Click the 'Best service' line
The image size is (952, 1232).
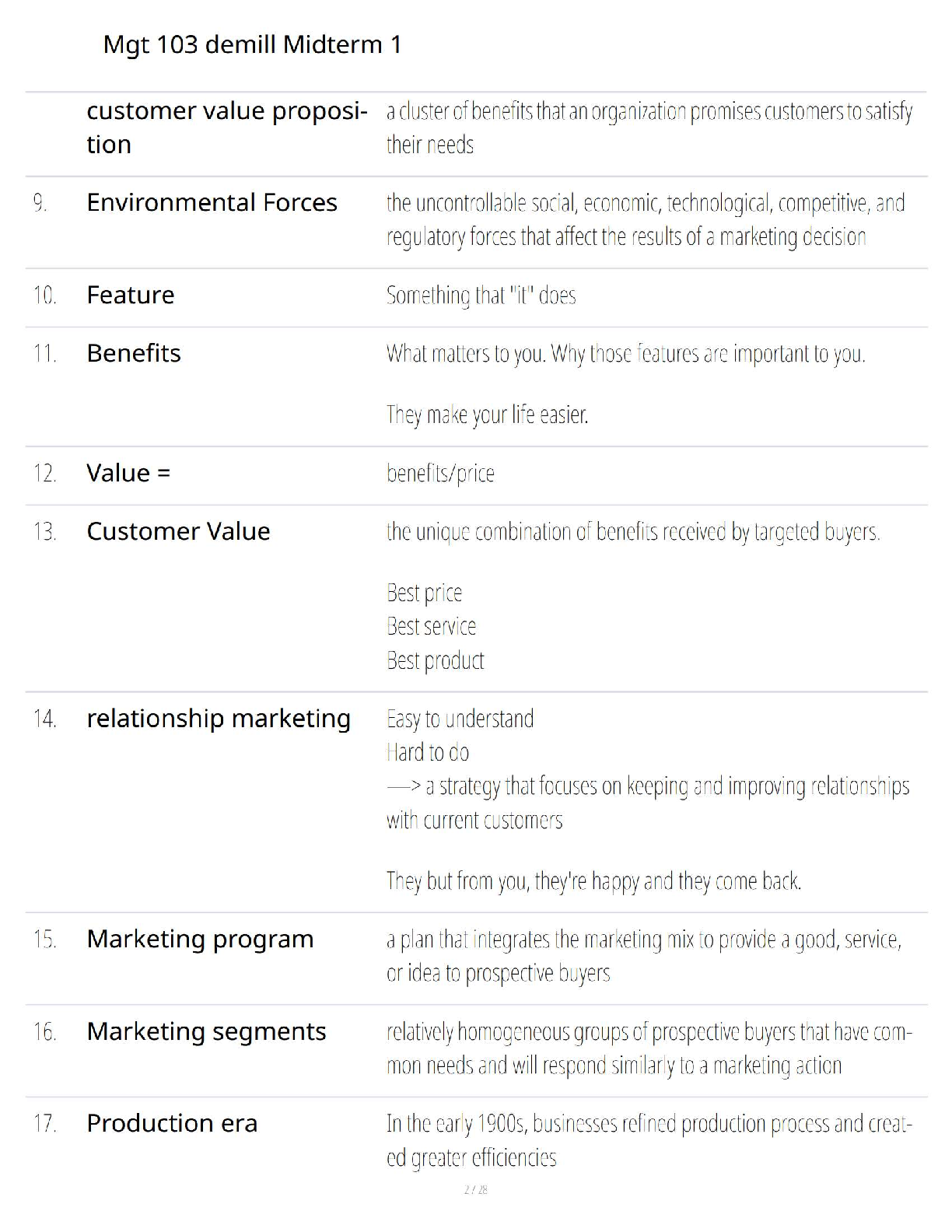[x=431, y=627]
